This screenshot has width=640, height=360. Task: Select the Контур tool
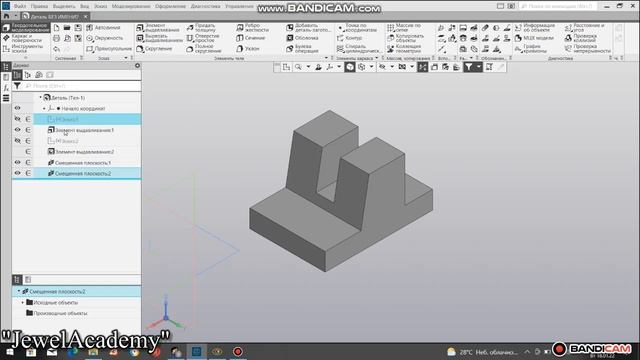click(x=349, y=38)
